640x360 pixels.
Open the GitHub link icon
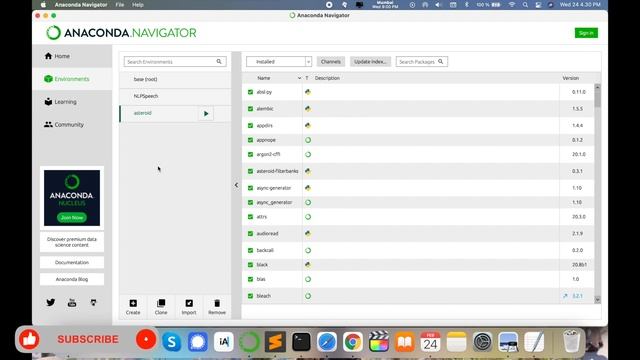(93, 302)
